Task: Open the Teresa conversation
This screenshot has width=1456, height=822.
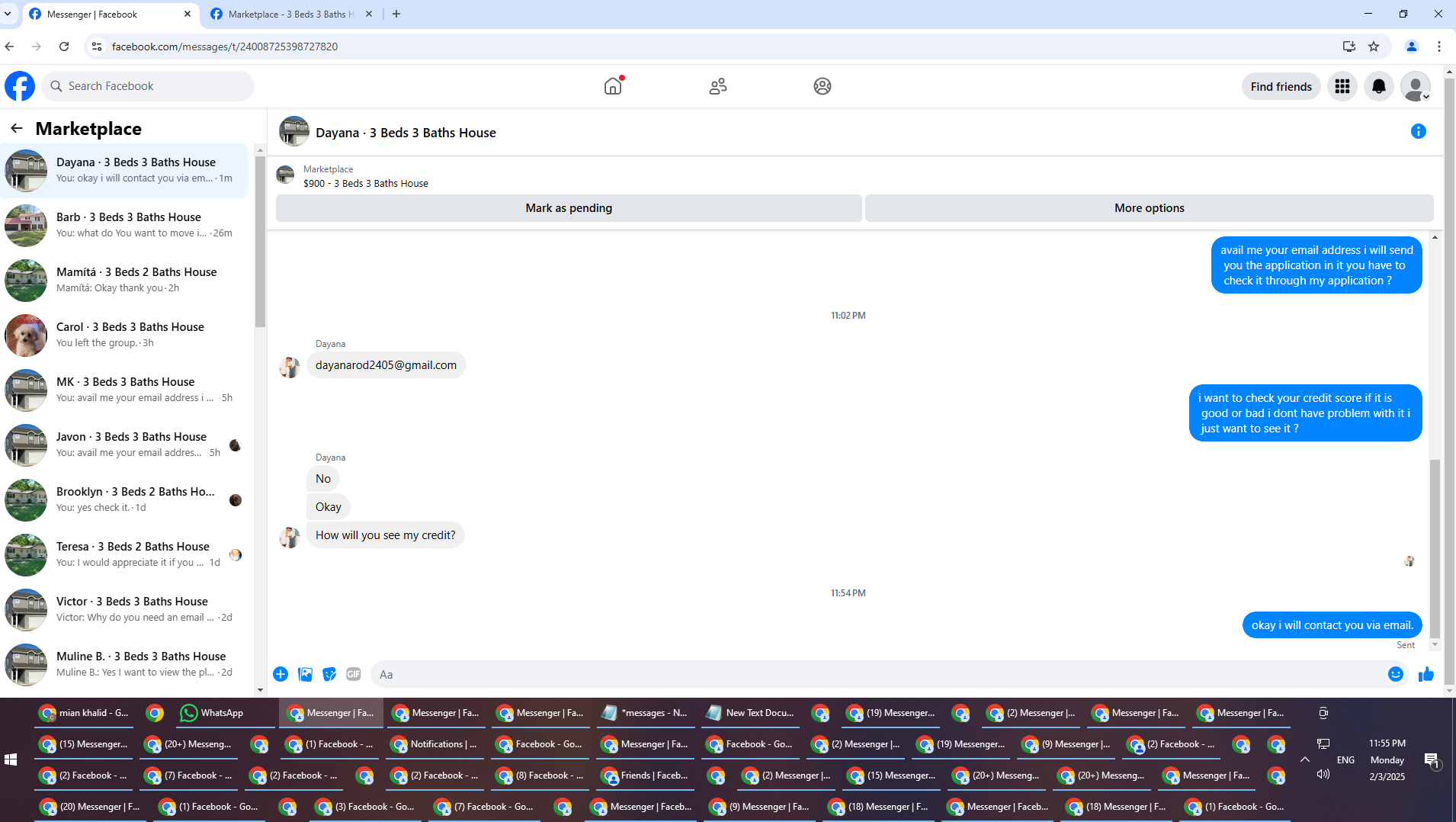Action: click(x=124, y=554)
